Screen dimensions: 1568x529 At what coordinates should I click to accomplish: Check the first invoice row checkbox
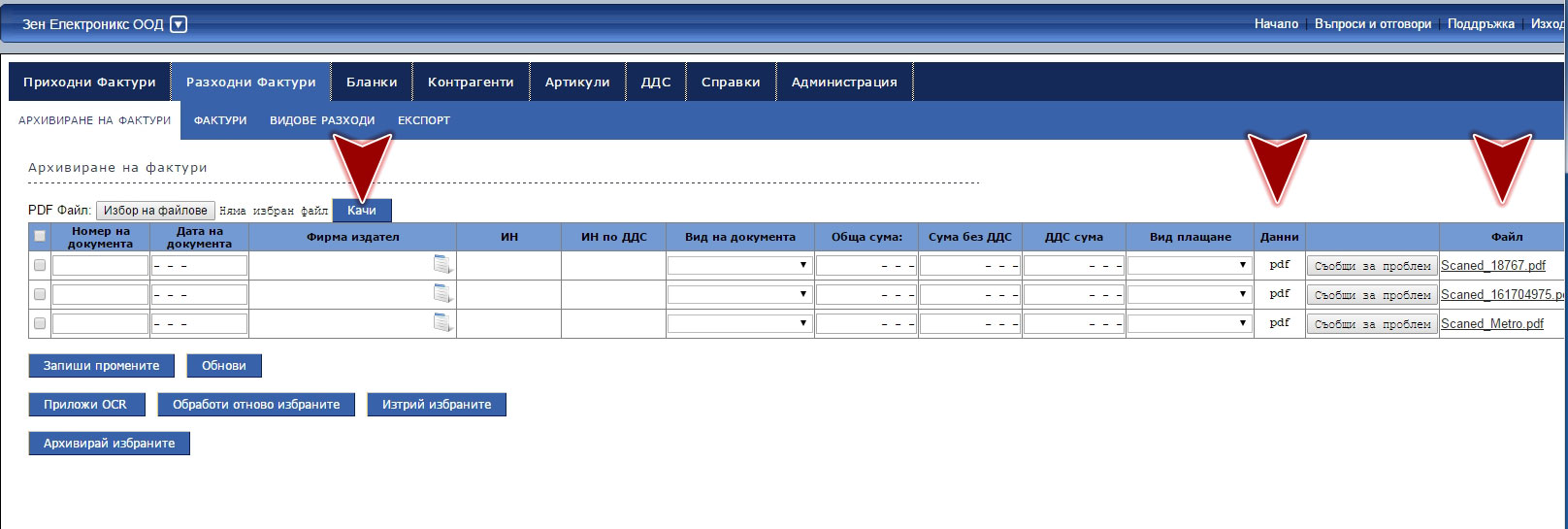tap(40, 265)
